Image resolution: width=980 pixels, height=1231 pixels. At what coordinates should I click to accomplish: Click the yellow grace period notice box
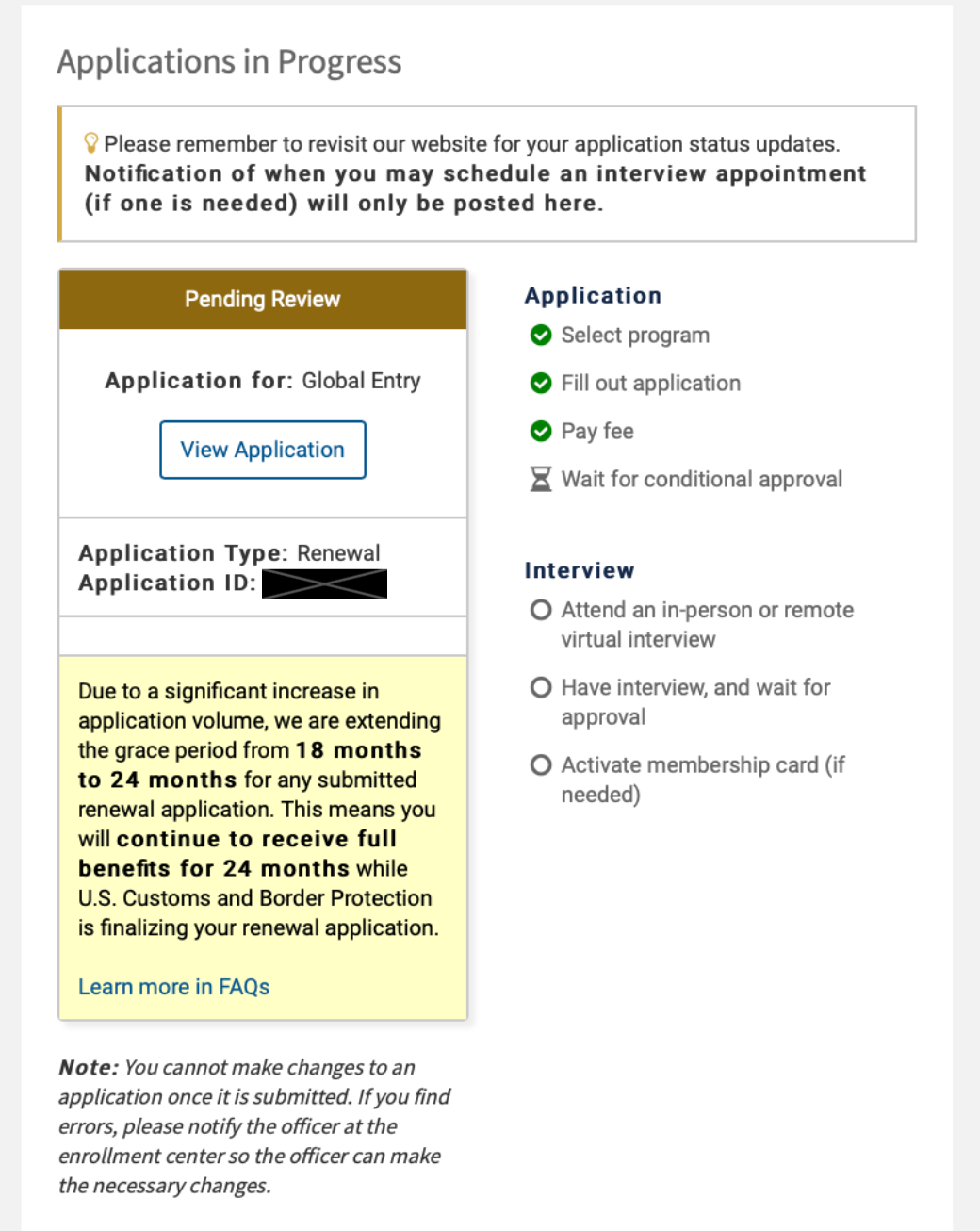point(262,839)
